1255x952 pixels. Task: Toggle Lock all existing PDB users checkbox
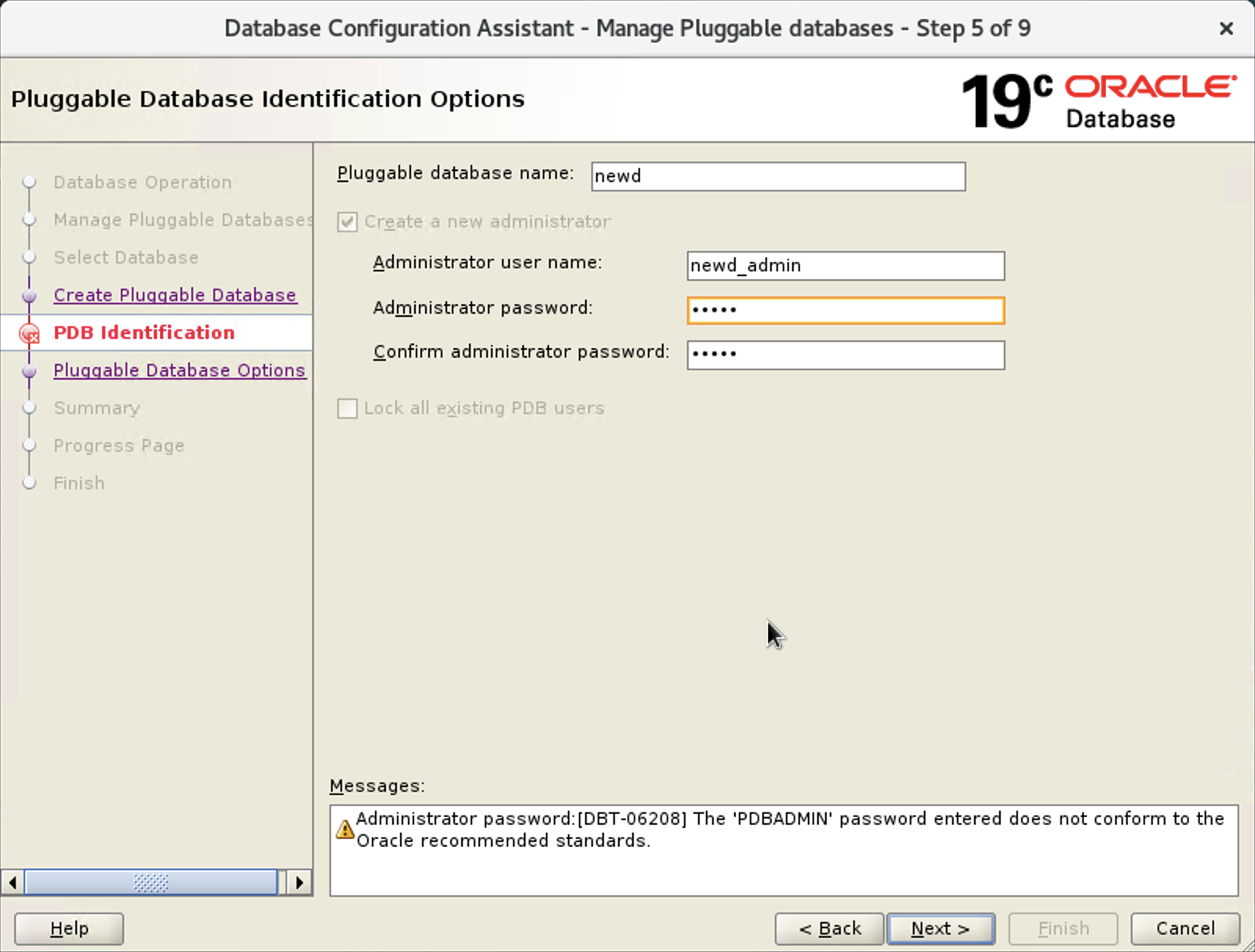point(347,409)
